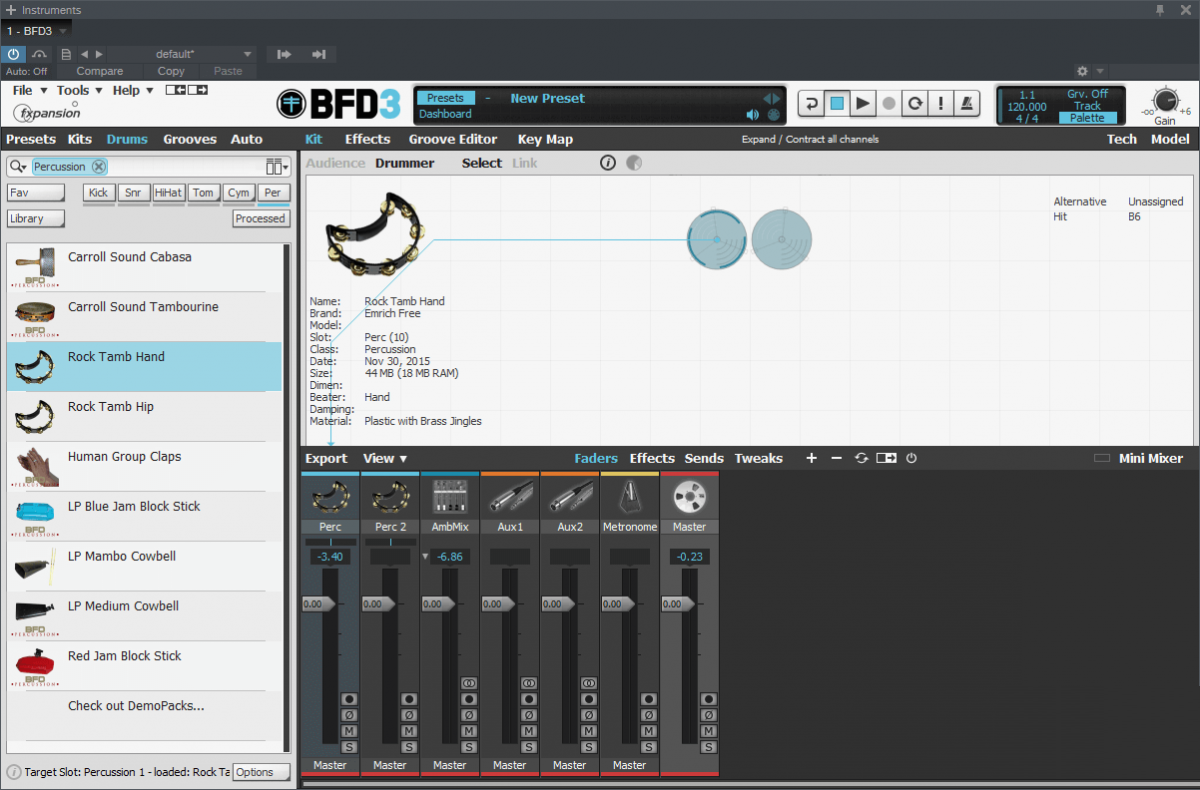The width and height of the screenshot is (1200, 790).
Task: Mute the AmbMix channel
Action: [x=469, y=731]
